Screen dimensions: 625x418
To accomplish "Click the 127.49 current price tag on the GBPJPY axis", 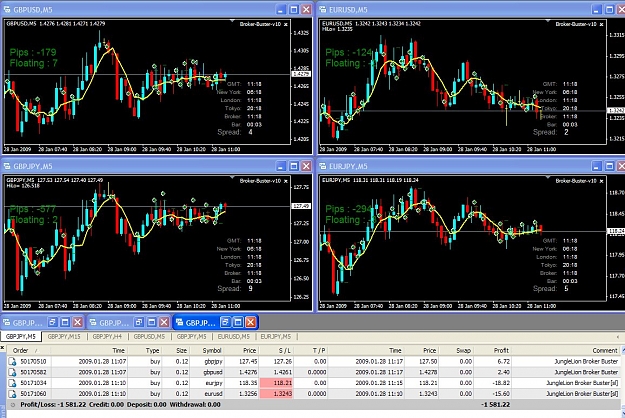I will (x=301, y=206).
